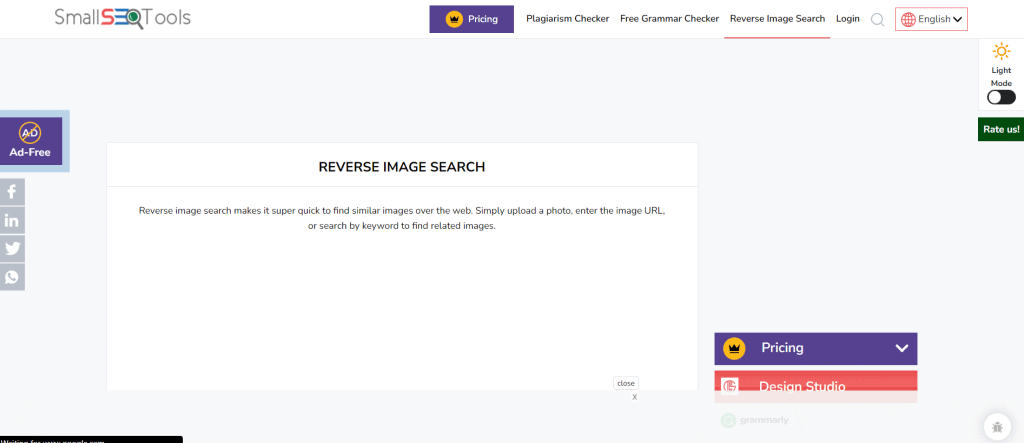Share the page on Facebook
Image resolution: width=1024 pixels, height=443 pixels.
pyautogui.click(x=12, y=191)
